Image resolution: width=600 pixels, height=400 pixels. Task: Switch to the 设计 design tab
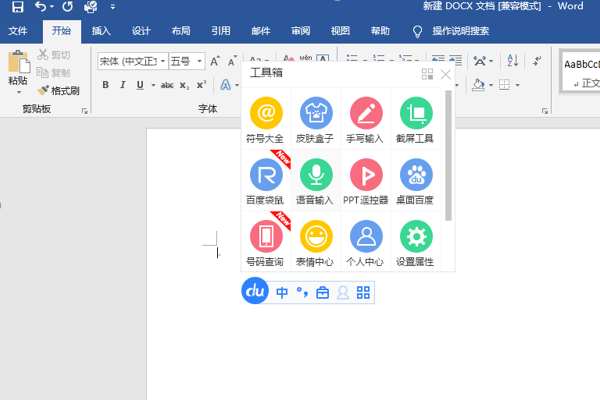(141, 31)
